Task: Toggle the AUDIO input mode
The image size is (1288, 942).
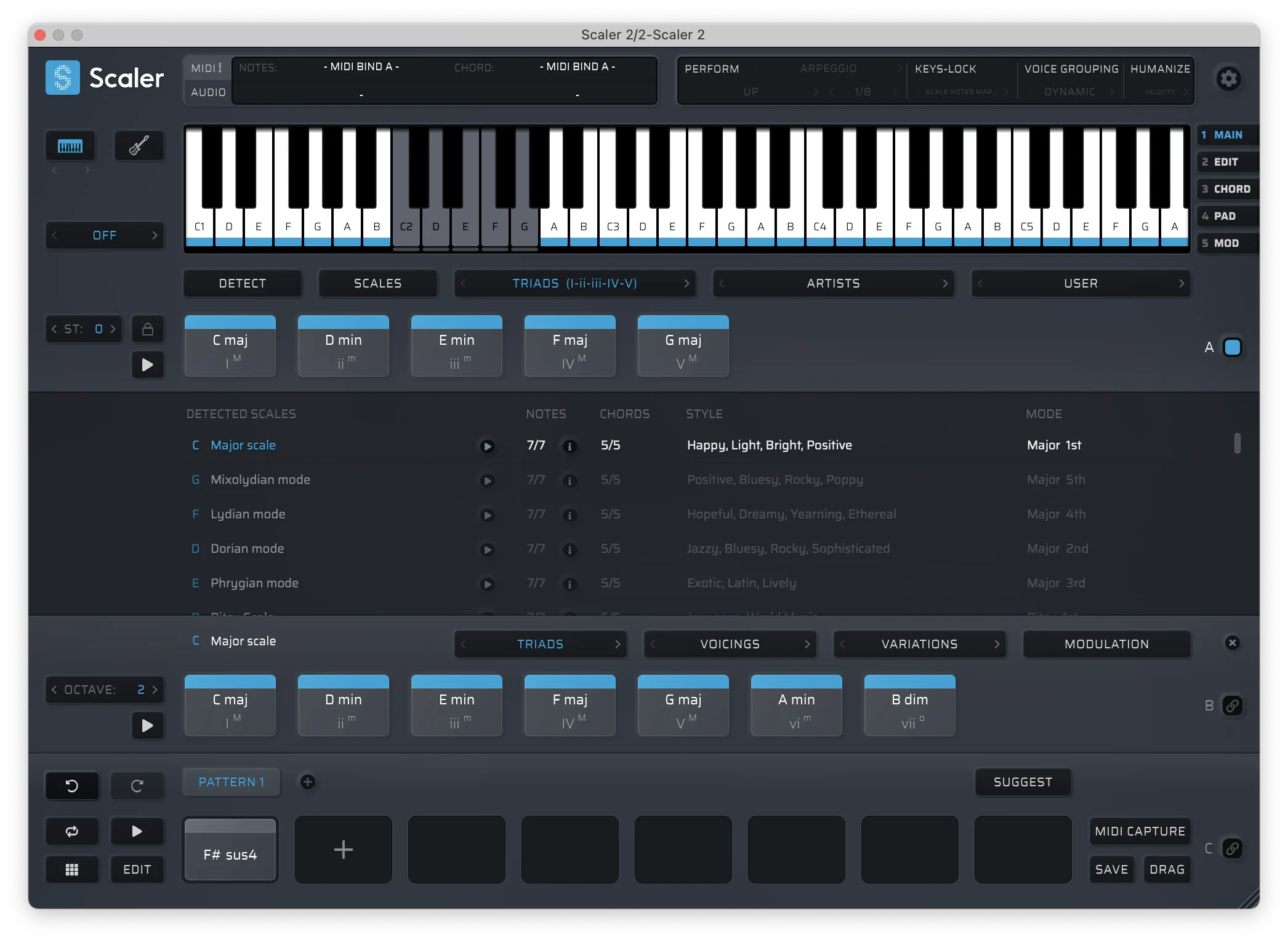Action: [x=208, y=92]
